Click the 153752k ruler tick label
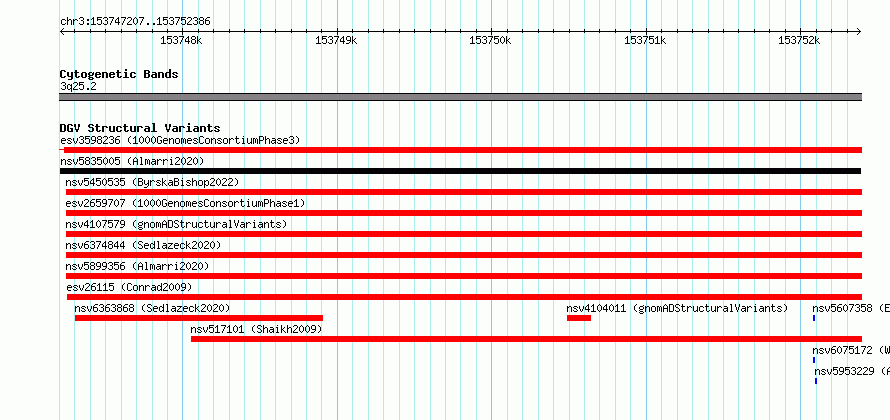The image size is (890, 420). [x=799, y=40]
